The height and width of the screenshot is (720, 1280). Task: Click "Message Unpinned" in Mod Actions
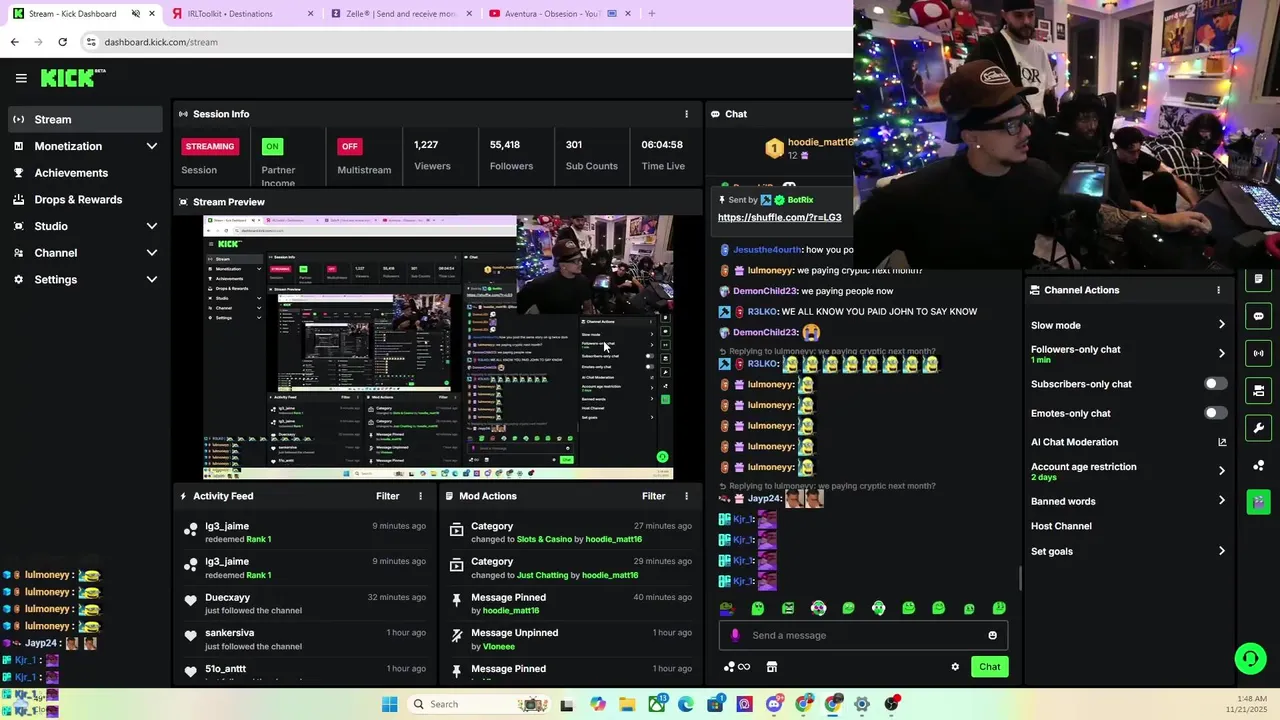pos(515,633)
